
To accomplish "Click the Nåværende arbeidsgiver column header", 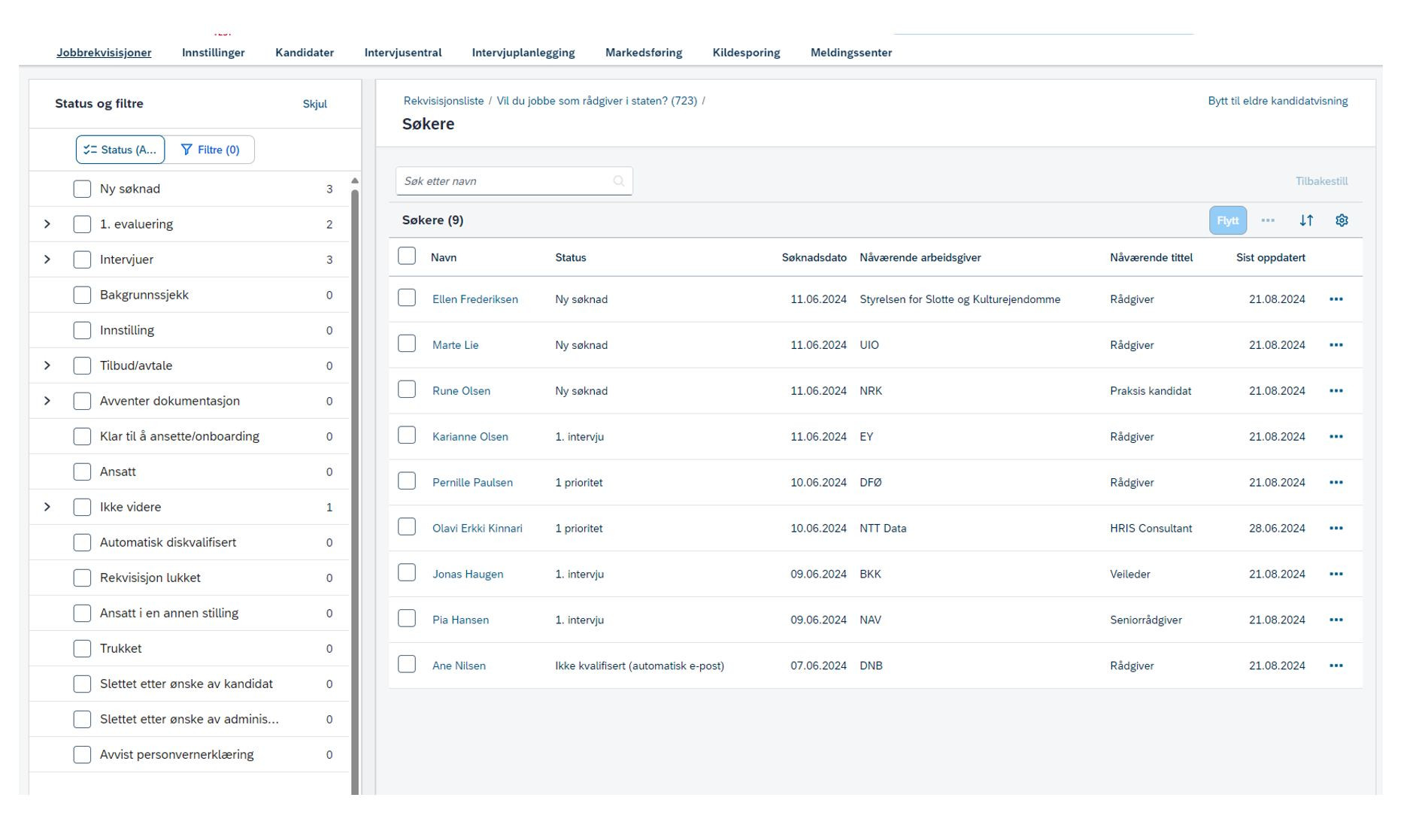I will [920, 257].
